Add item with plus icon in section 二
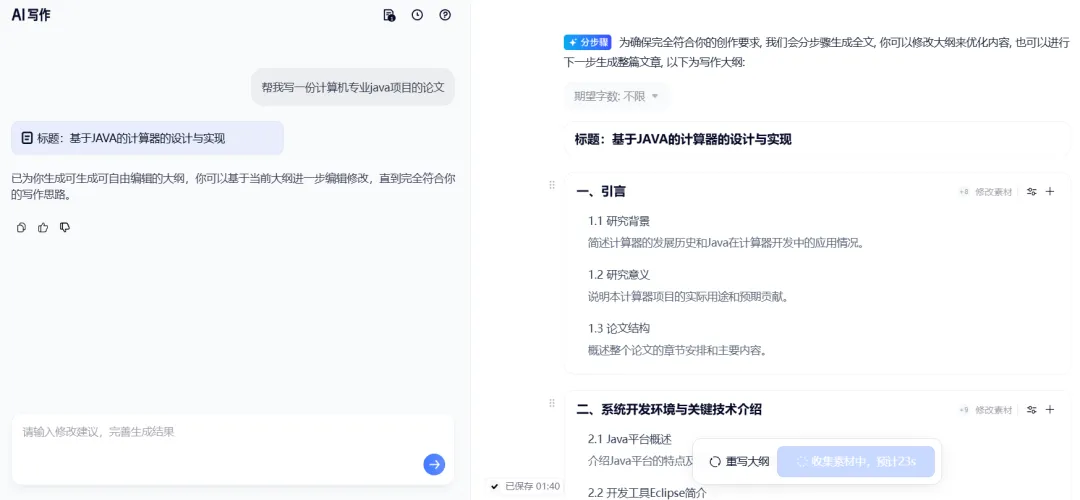1080x500 pixels. click(x=1050, y=409)
